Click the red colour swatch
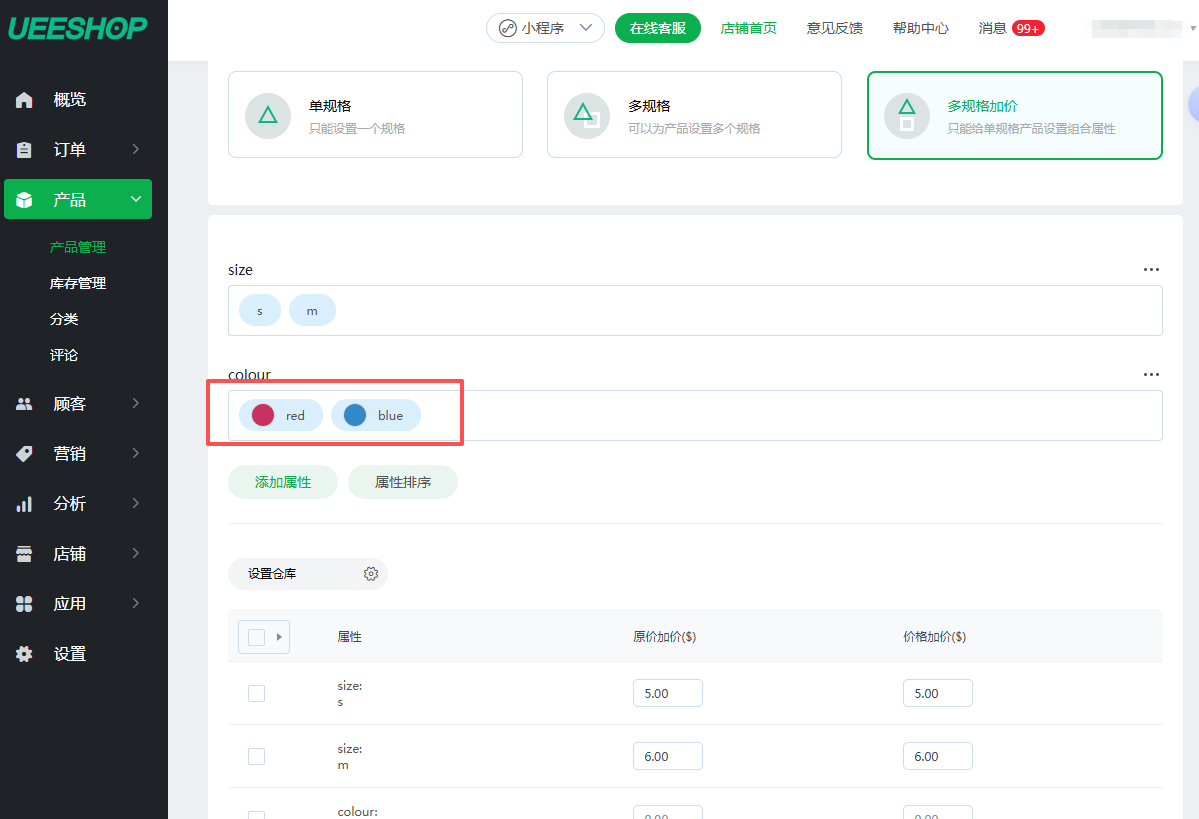Screen dimensions: 1199x819 (263, 415)
